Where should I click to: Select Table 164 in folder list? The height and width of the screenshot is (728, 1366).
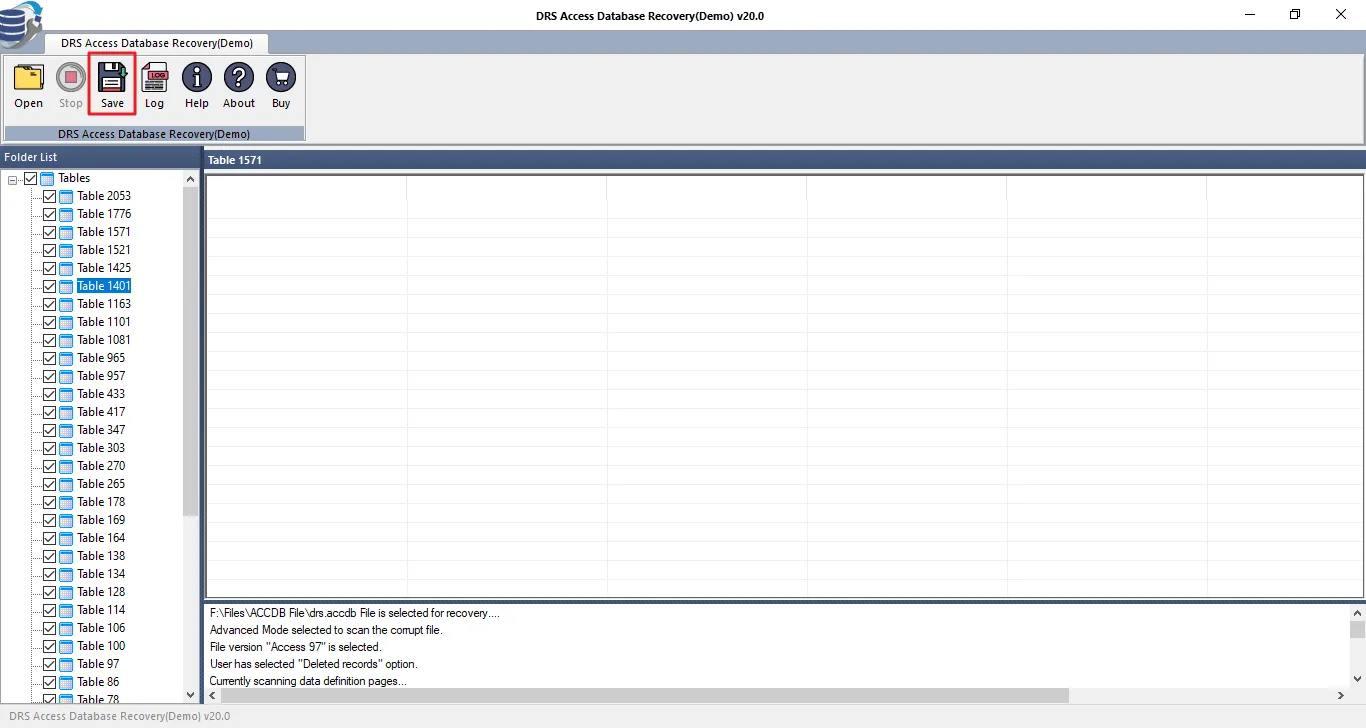tap(101, 538)
